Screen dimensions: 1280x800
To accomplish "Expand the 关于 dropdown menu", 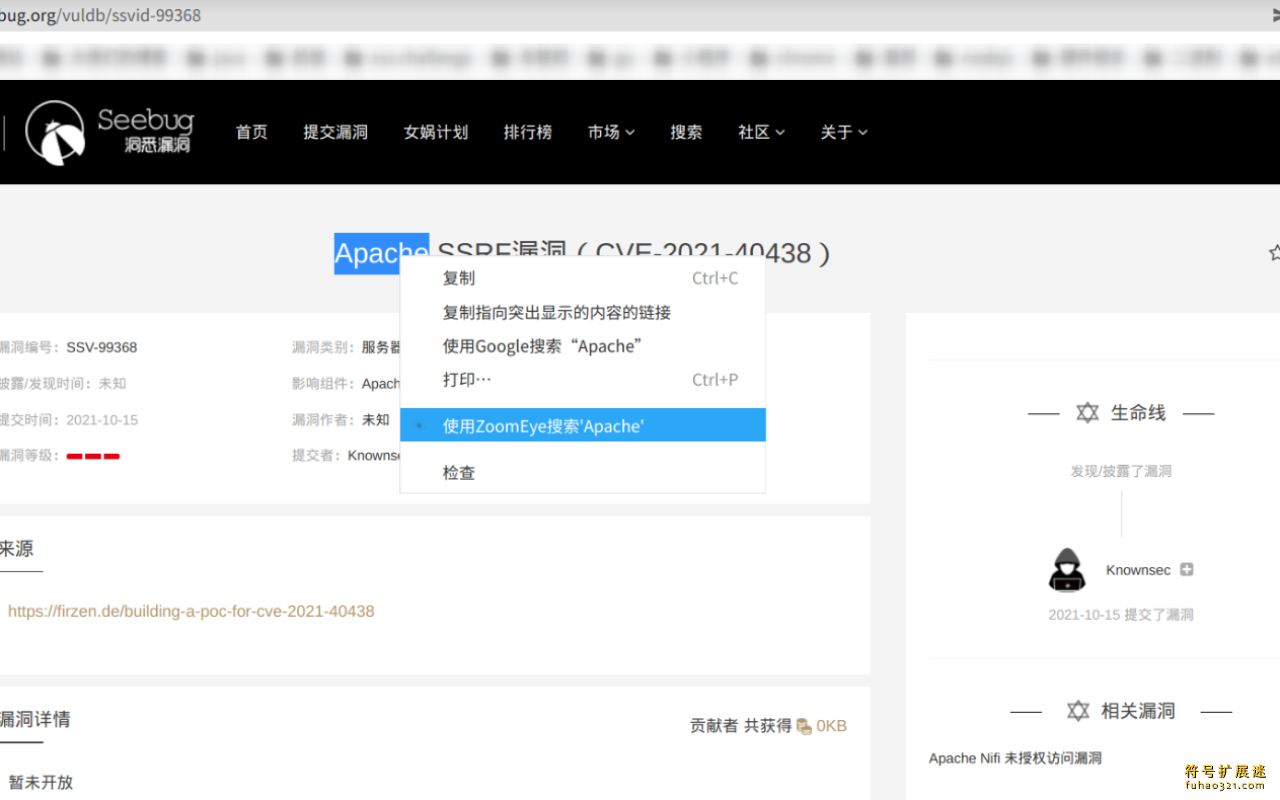I will 843,132.
